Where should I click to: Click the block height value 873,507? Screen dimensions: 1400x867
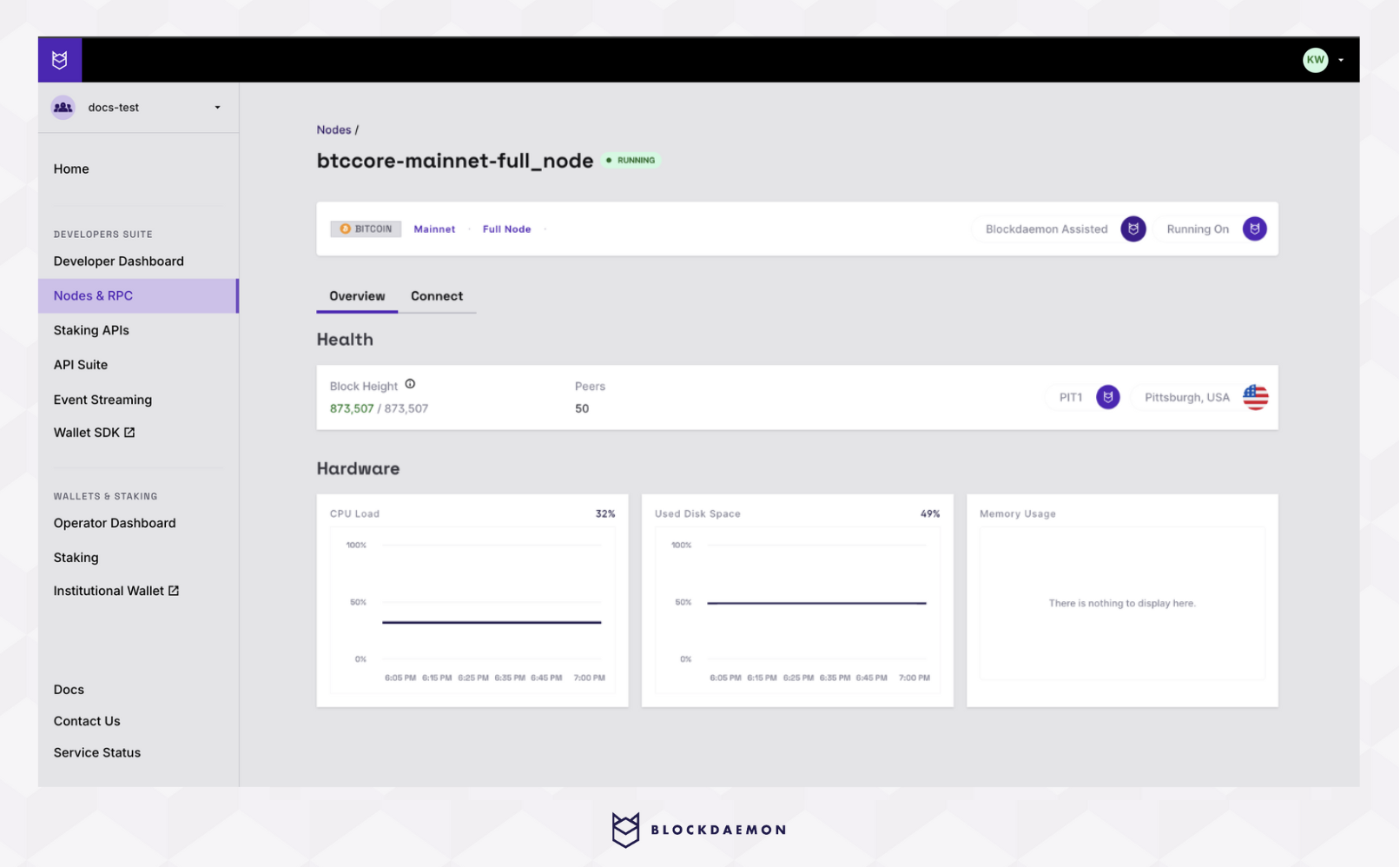tap(352, 409)
